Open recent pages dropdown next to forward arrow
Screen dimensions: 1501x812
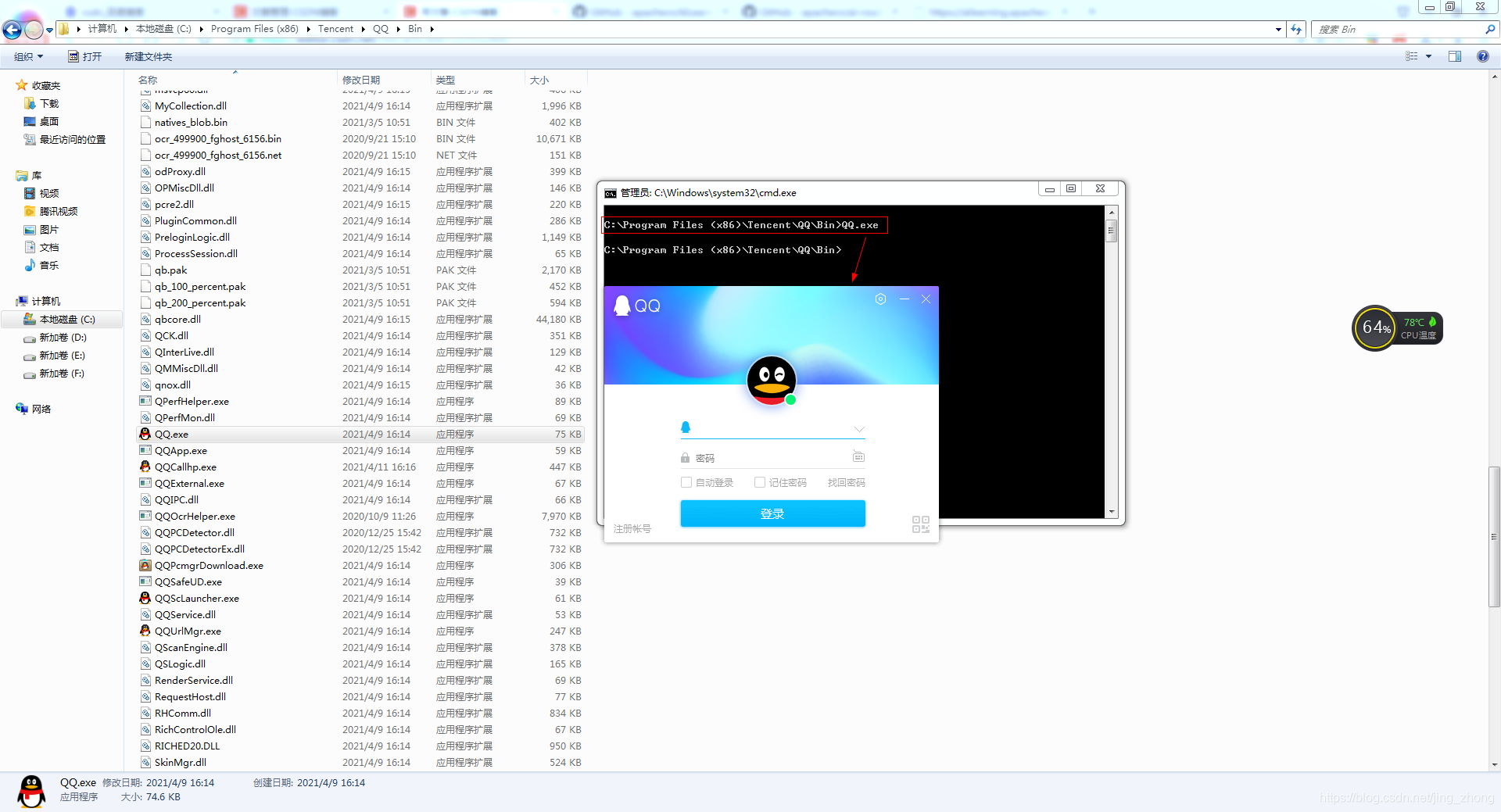point(50,30)
